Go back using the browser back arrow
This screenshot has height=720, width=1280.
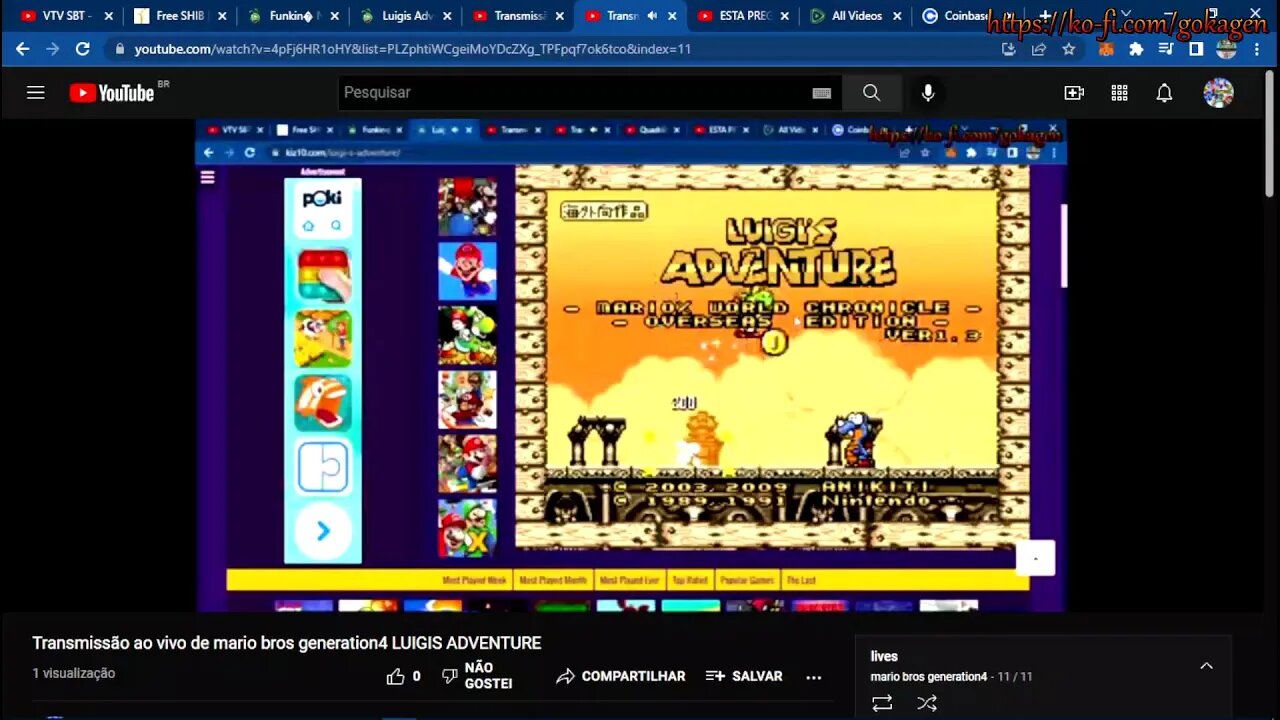click(22, 48)
